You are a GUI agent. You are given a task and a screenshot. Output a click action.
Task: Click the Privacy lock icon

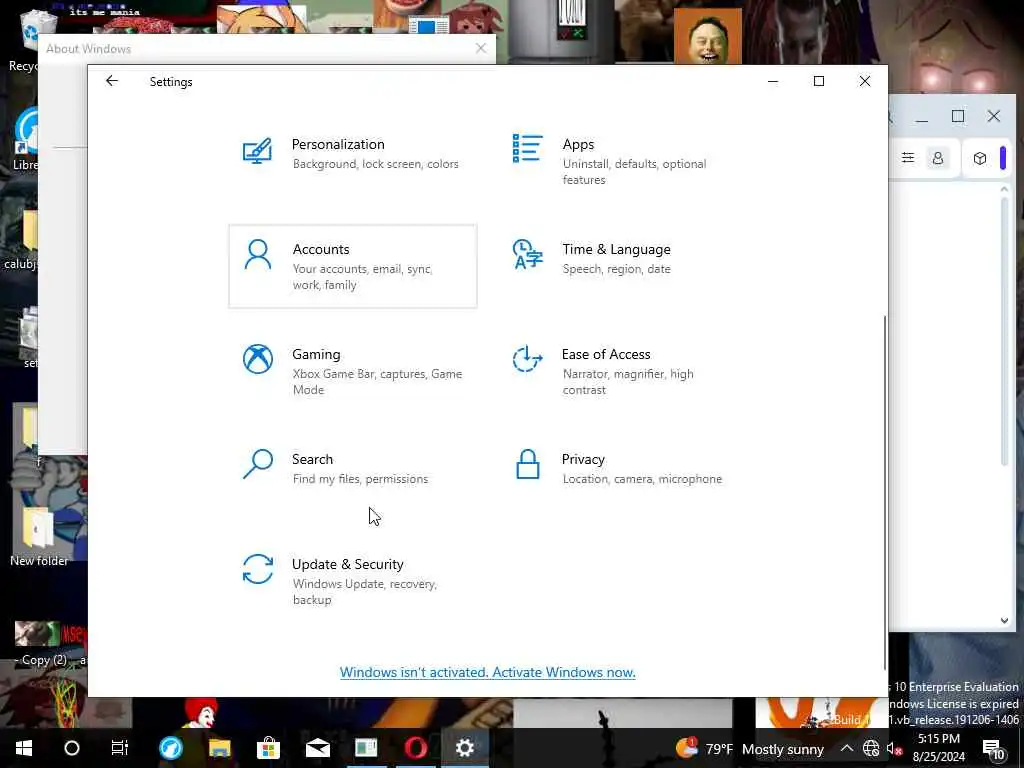tap(528, 464)
